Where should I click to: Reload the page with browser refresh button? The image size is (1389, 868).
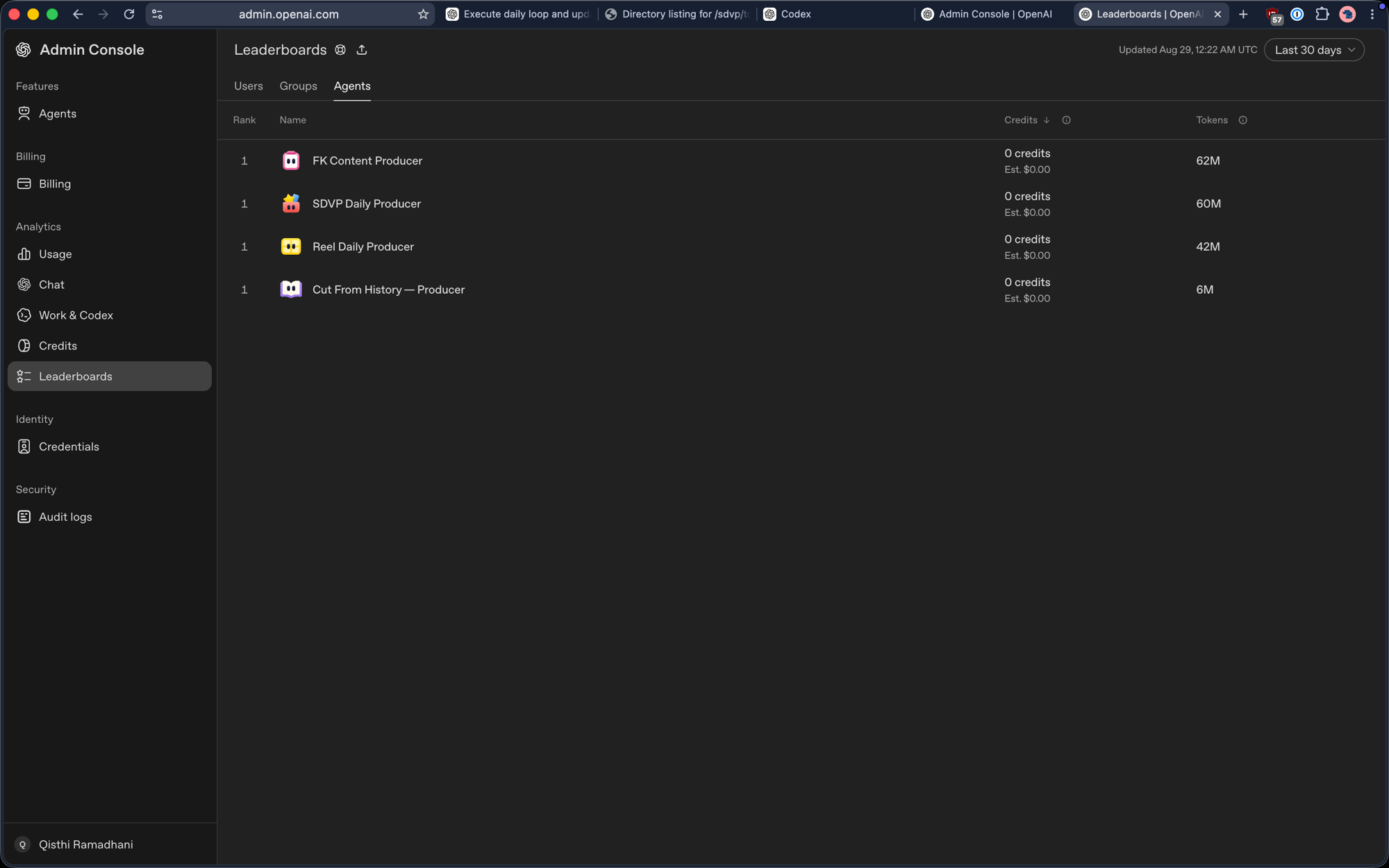tap(129, 14)
